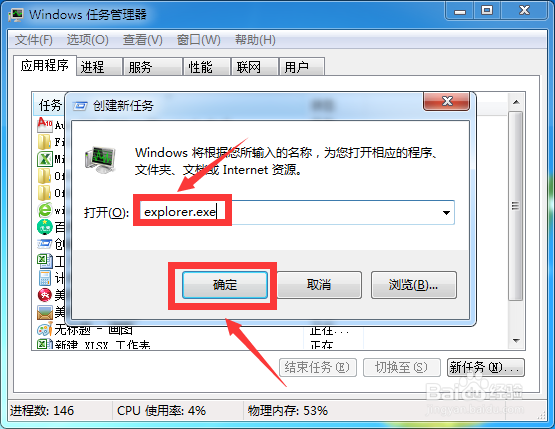
Task: Expand the Open combo box dropdown arrow
Action: pyautogui.click(x=446, y=212)
